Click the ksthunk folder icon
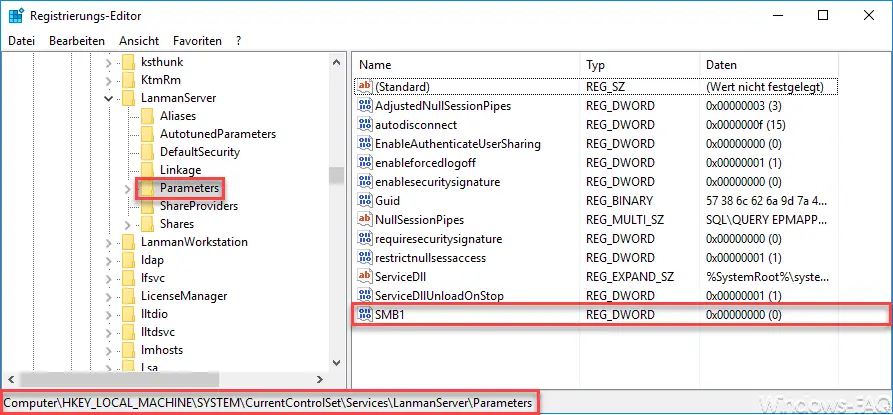Screen dimensions: 893x415 (129, 61)
